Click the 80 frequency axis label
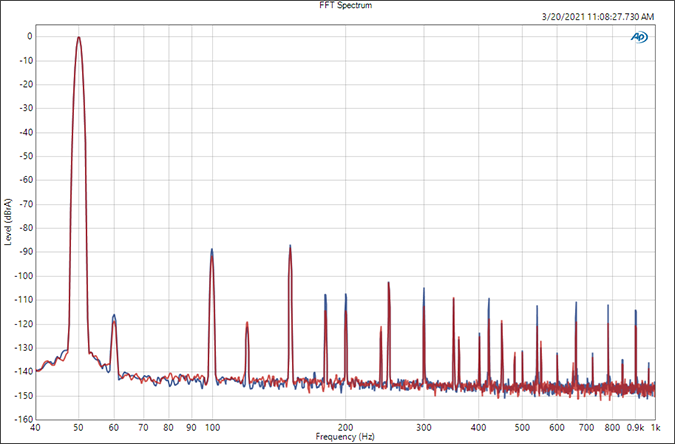 coord(168,428)
